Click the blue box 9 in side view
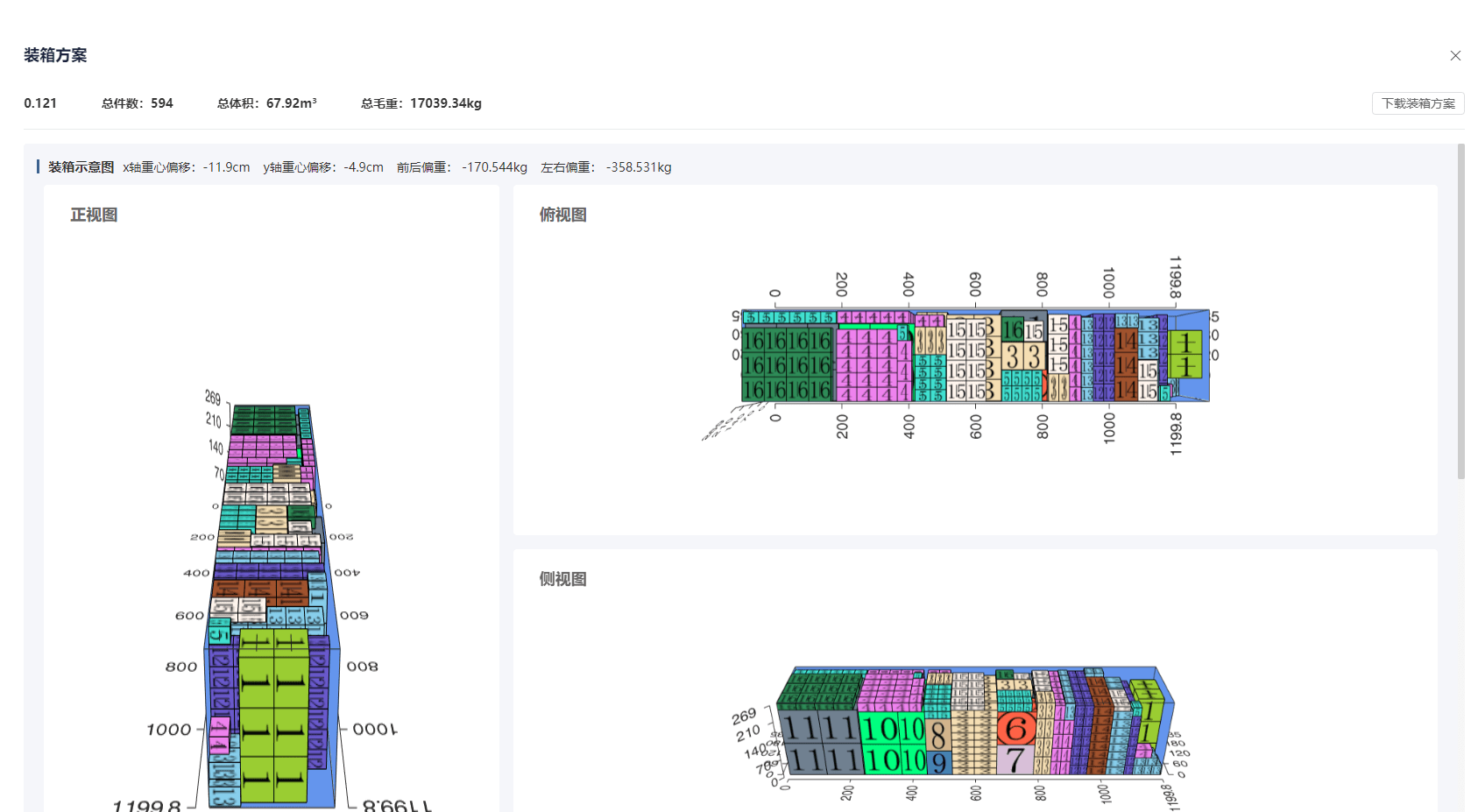This screenshot has width=1471, height=812. click(938, 762)
